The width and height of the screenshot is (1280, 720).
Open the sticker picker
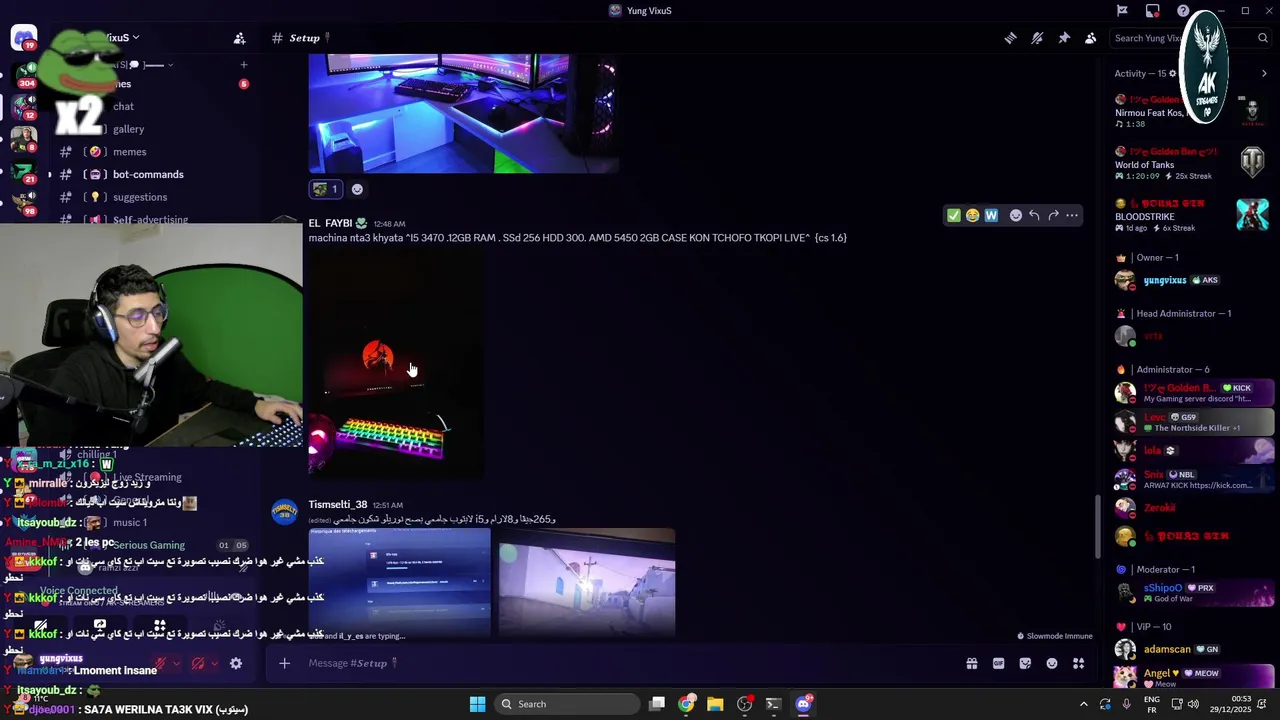pos(1025,663)
